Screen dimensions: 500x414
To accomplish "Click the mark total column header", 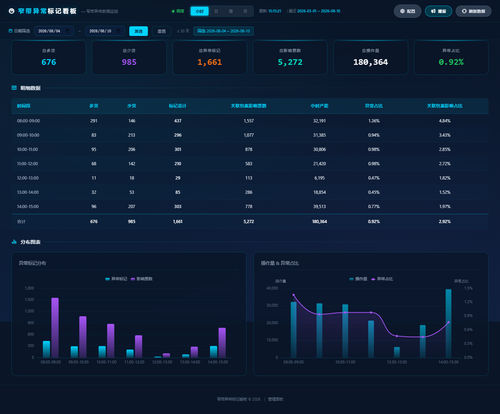I will pyautogui.click(x=178, y=106).
